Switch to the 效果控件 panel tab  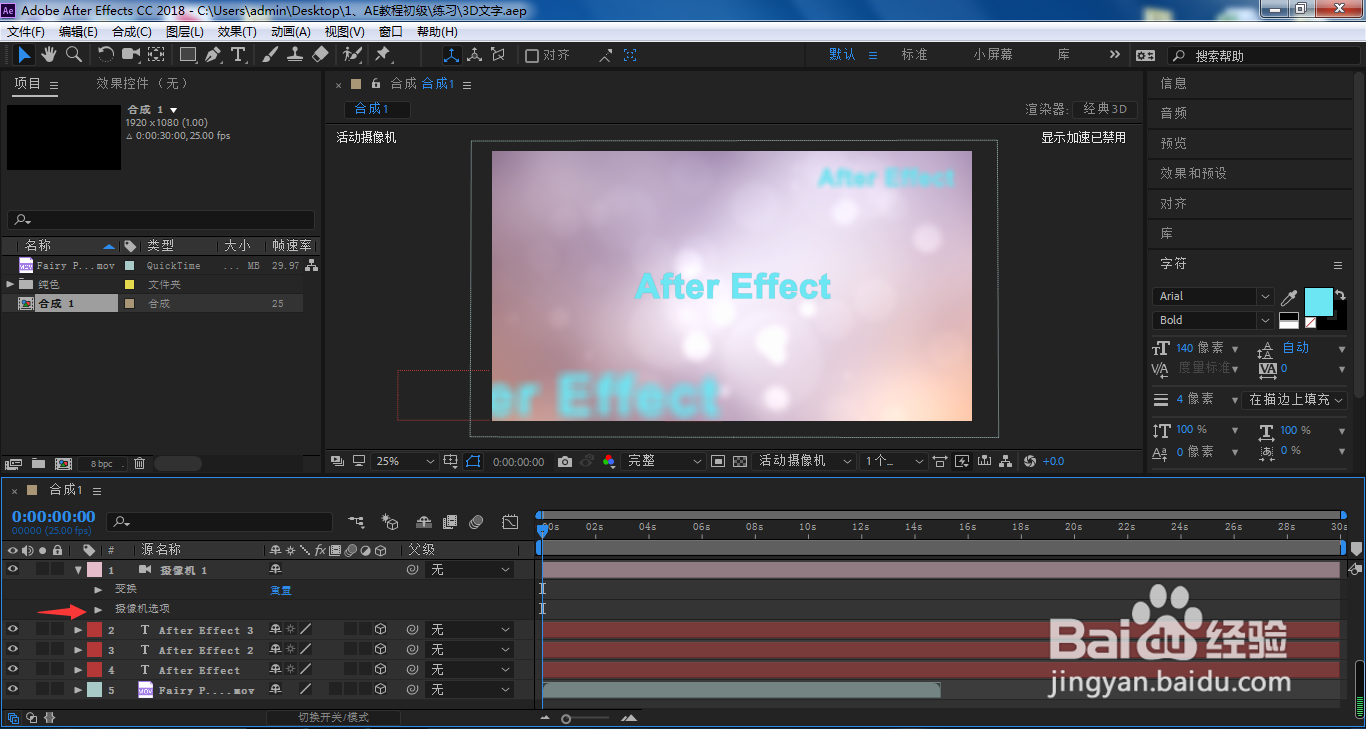141,83
